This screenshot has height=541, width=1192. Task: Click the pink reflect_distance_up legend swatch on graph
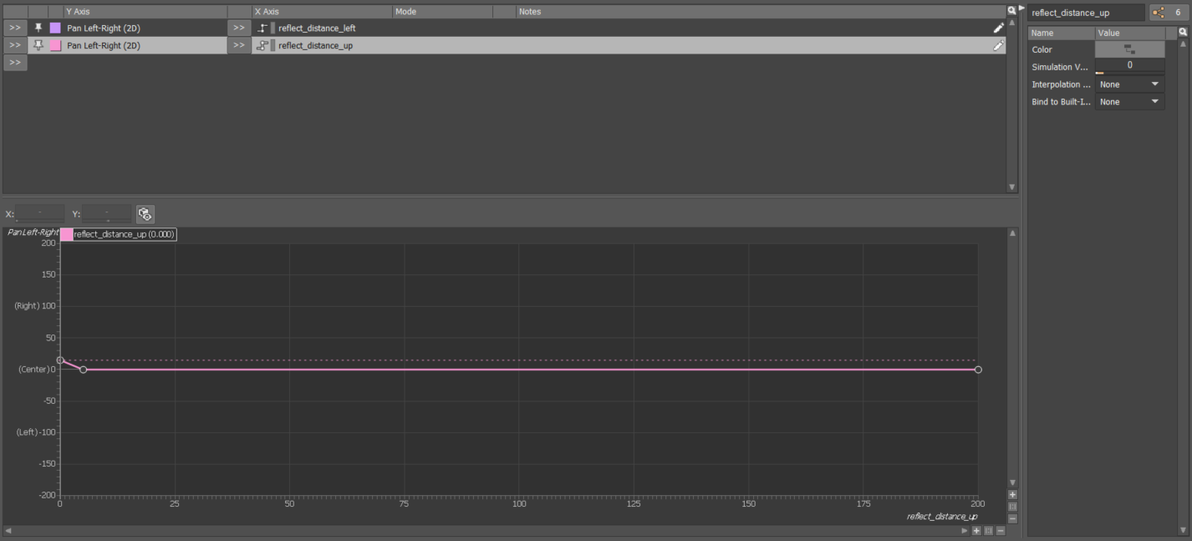[x=66, y=235]
